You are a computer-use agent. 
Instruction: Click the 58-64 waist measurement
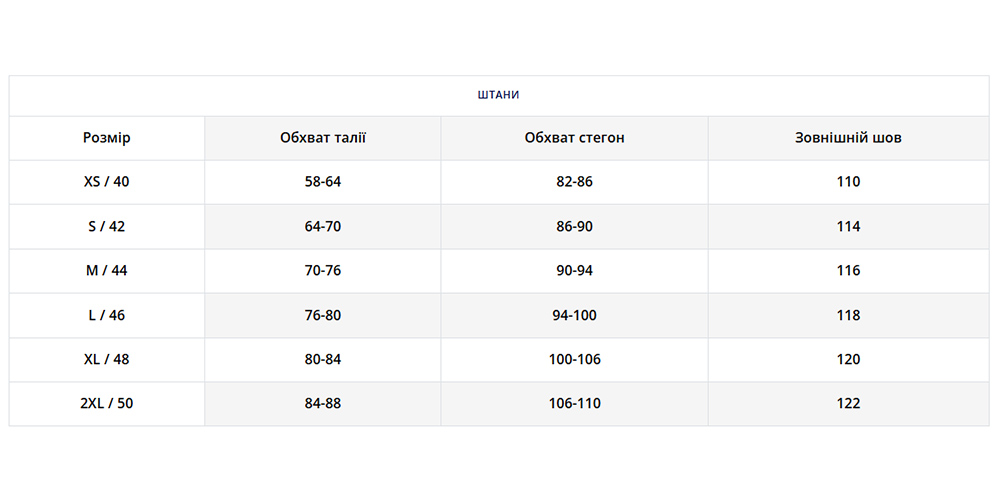[x=323, y=182]
